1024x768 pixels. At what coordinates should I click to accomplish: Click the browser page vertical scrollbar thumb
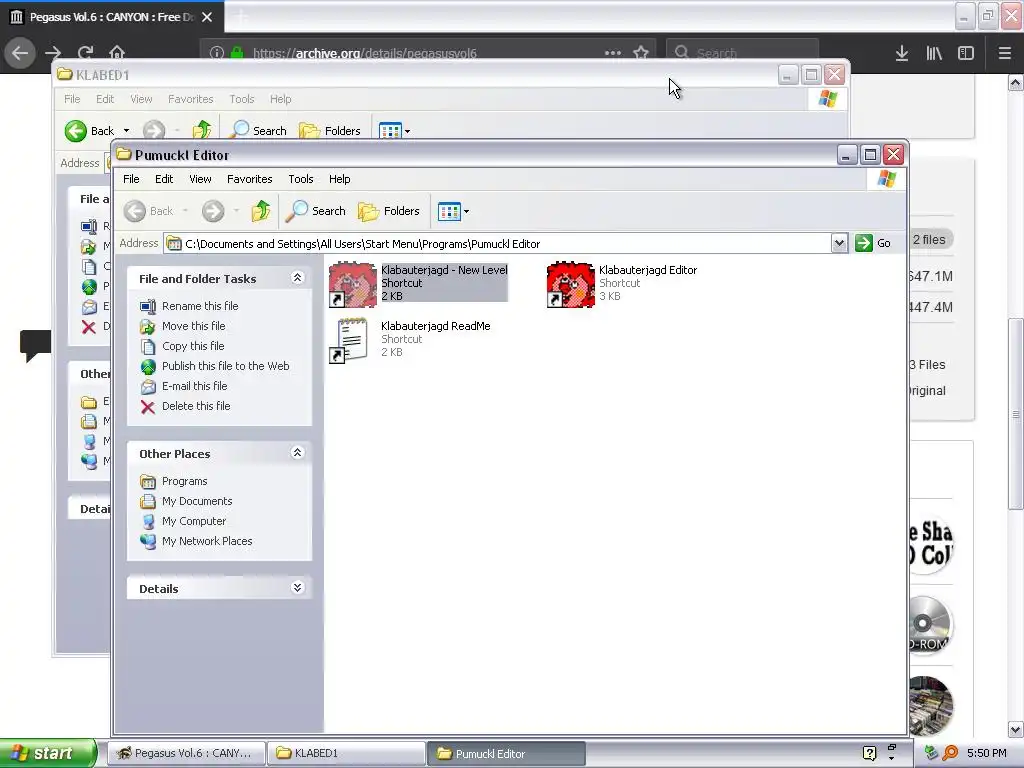1016,414
